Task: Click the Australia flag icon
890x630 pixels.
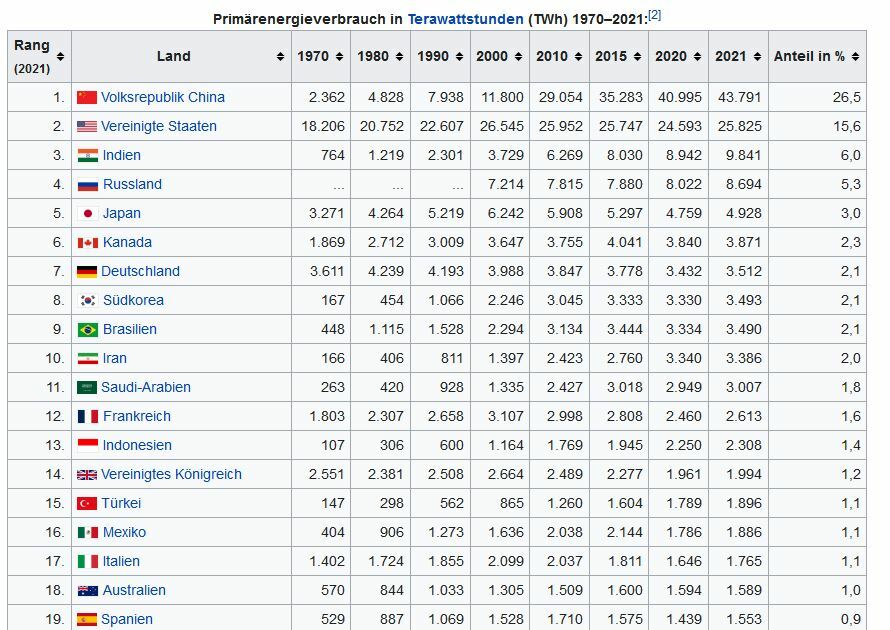Action: point(88,591)
